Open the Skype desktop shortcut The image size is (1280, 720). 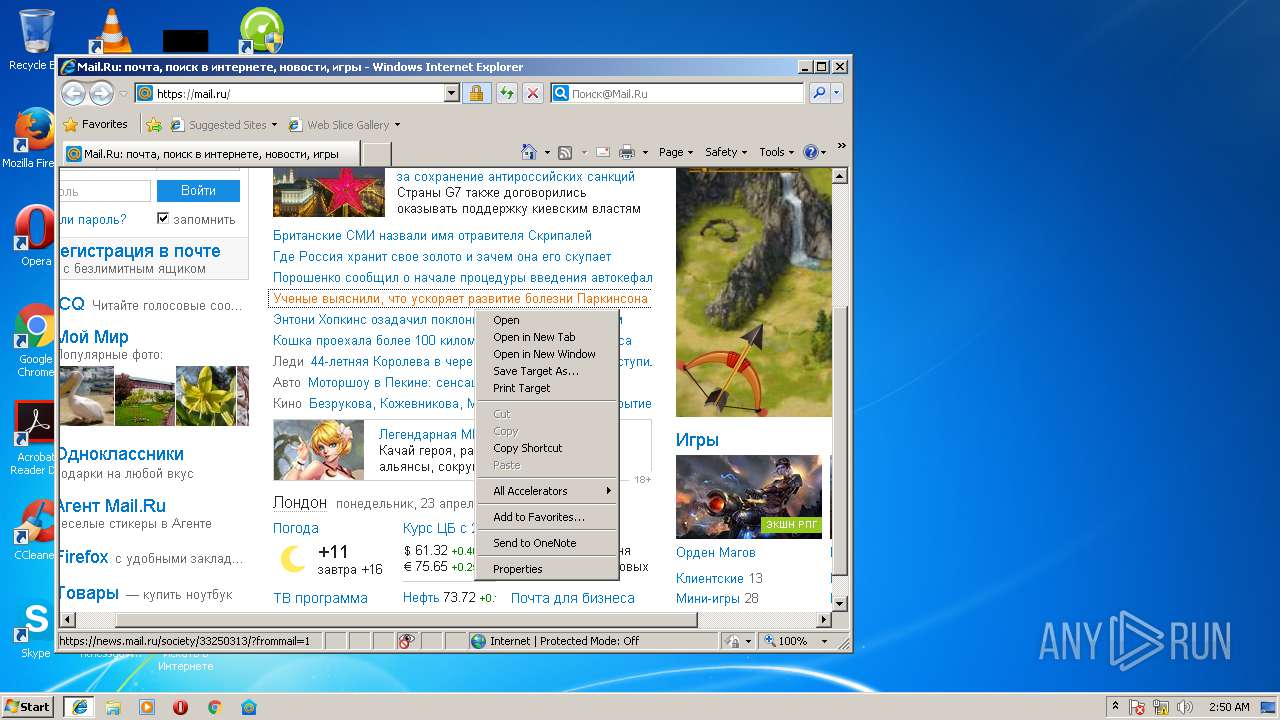pyautogui.click(x=35, y=628)
